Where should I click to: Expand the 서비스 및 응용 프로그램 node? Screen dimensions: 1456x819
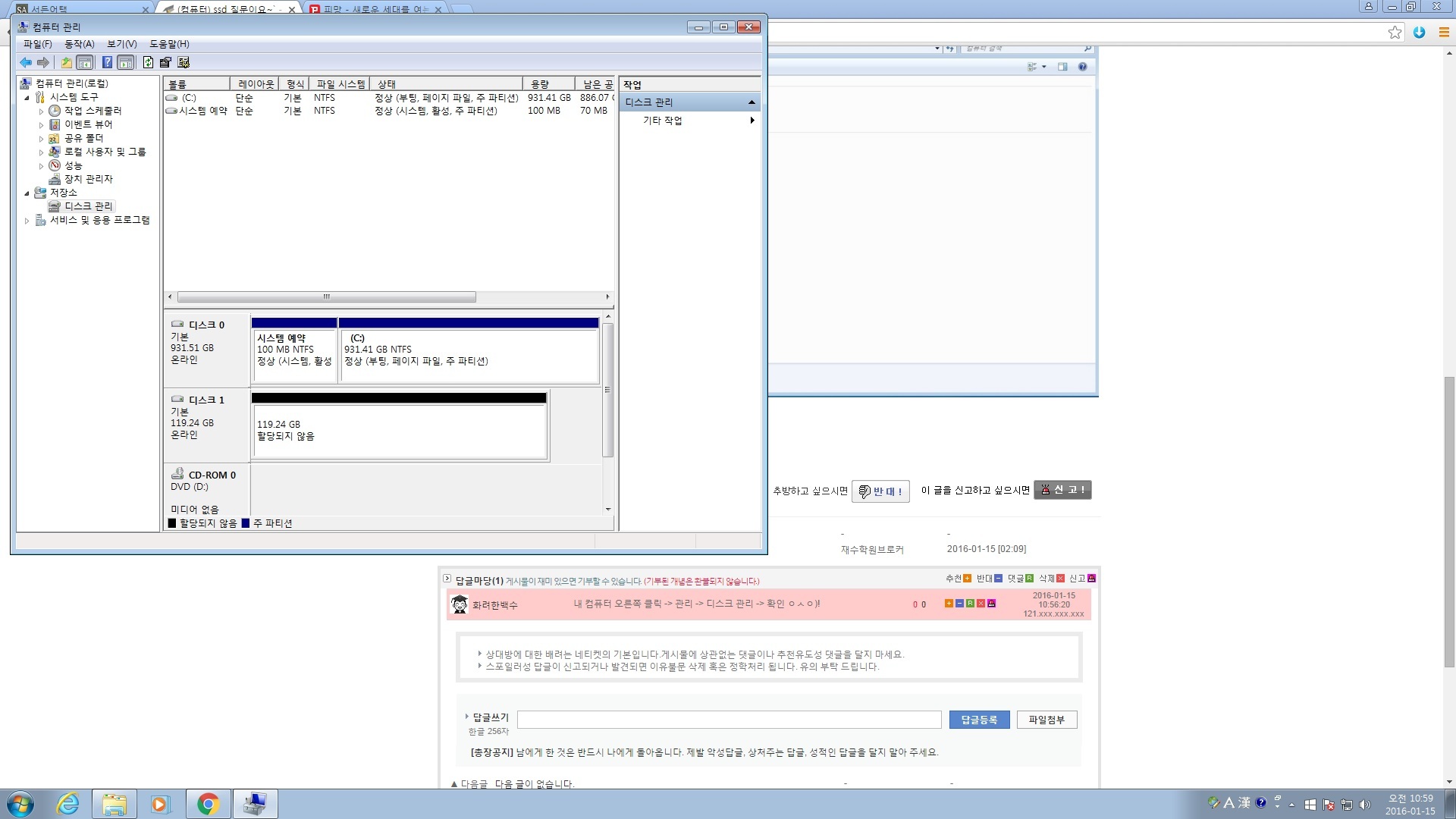[x=27, y=221]
